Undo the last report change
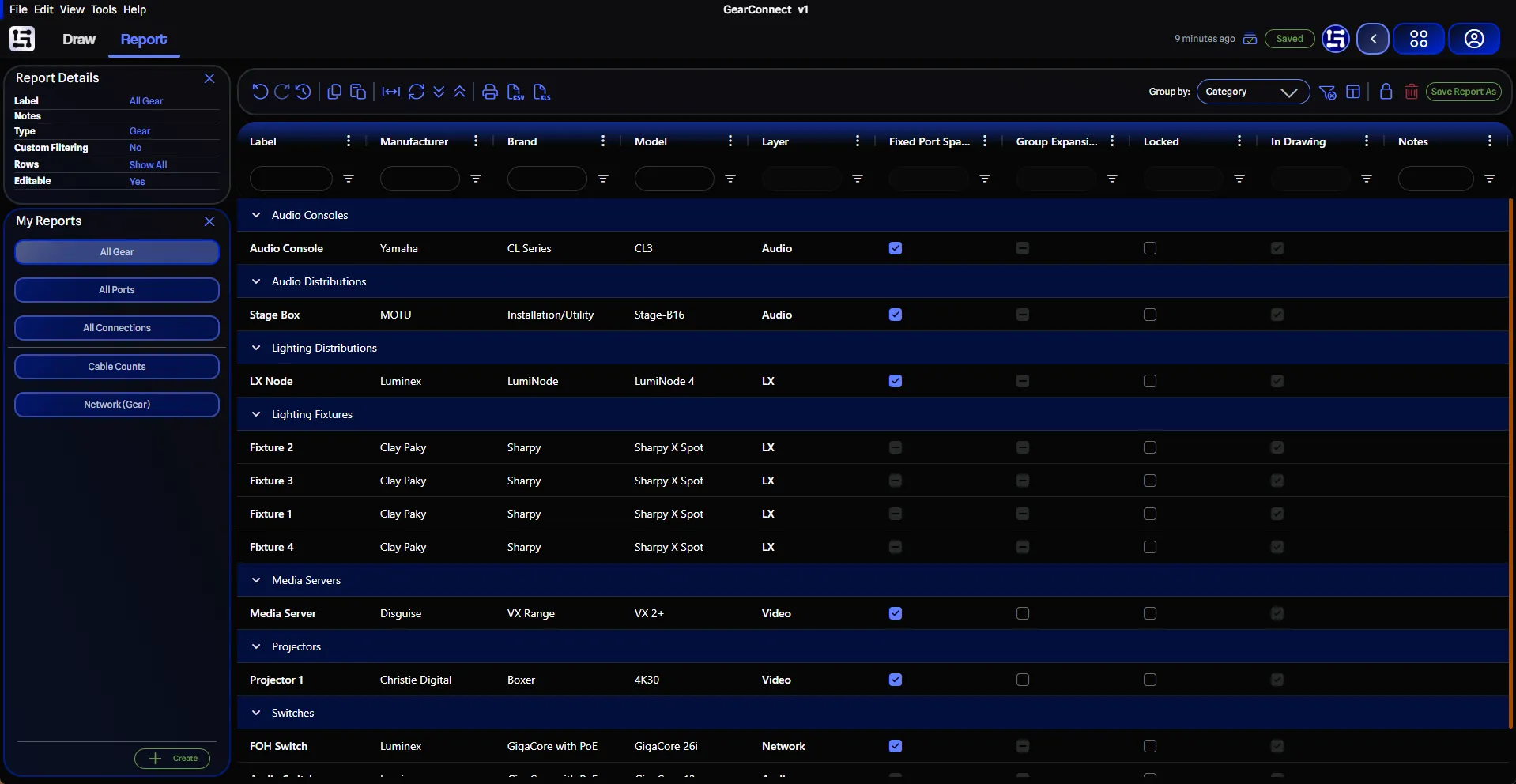Viewport: 1516px width, 784px height. coord(261,92)
